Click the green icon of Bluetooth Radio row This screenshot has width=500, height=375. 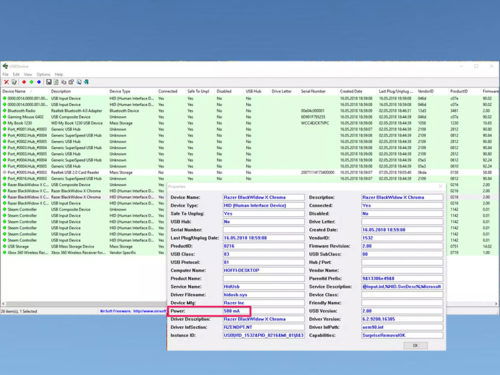(5, 111)
